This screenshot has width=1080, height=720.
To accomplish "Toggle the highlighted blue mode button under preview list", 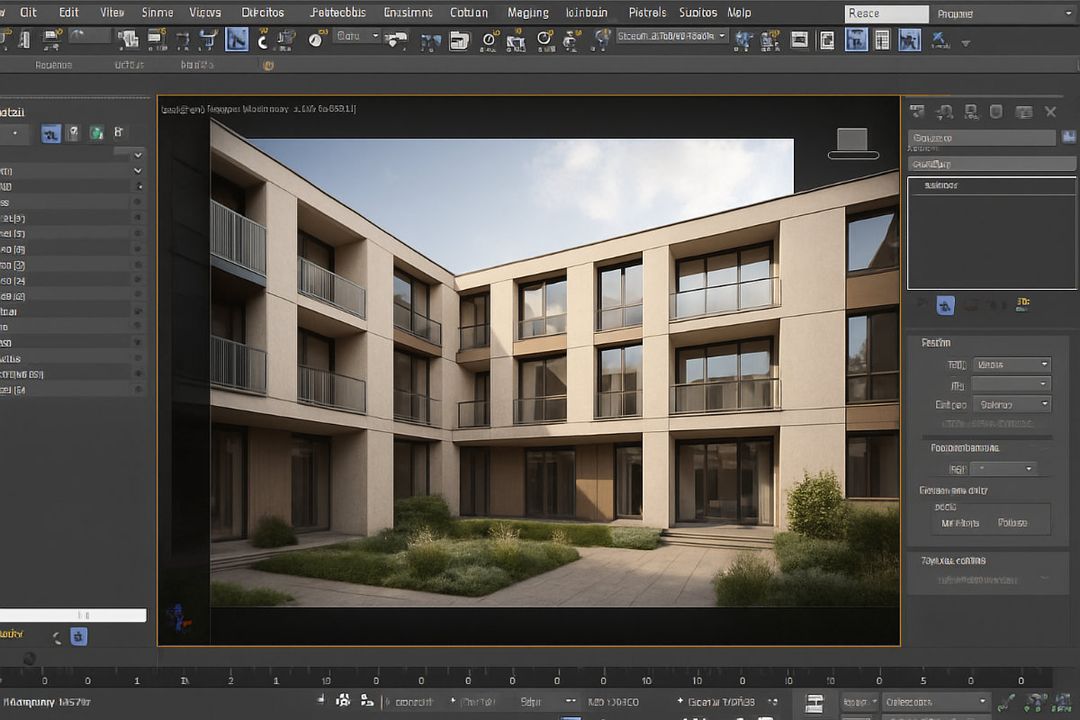I will click(946, 304).
